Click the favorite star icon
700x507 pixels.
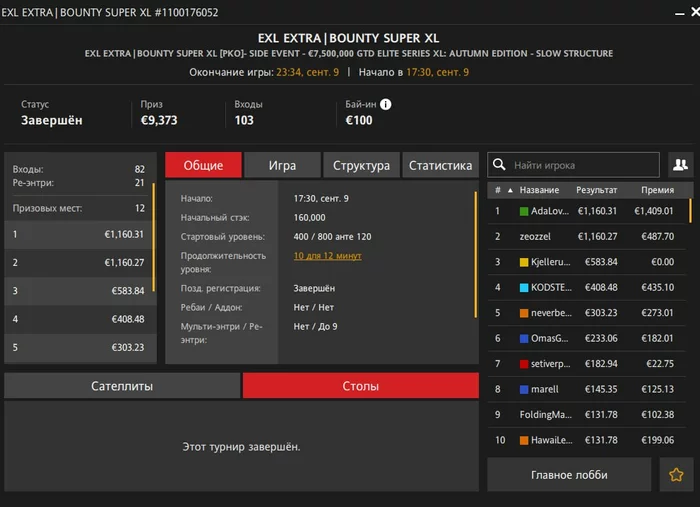tap(676, 474)
